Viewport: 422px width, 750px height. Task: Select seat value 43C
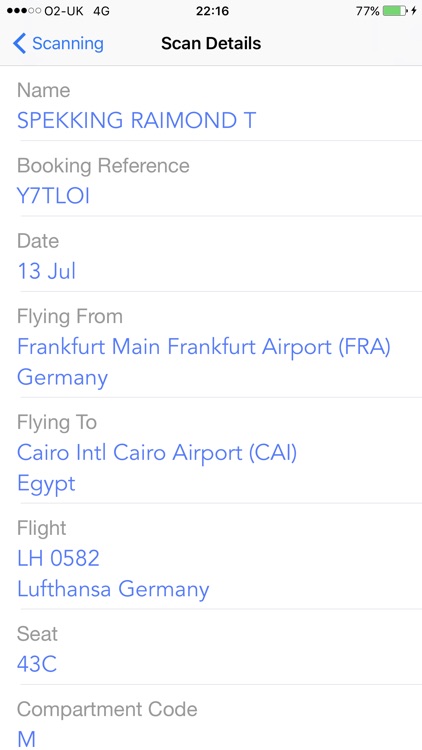pyautogui.click(x=37, y=664)
